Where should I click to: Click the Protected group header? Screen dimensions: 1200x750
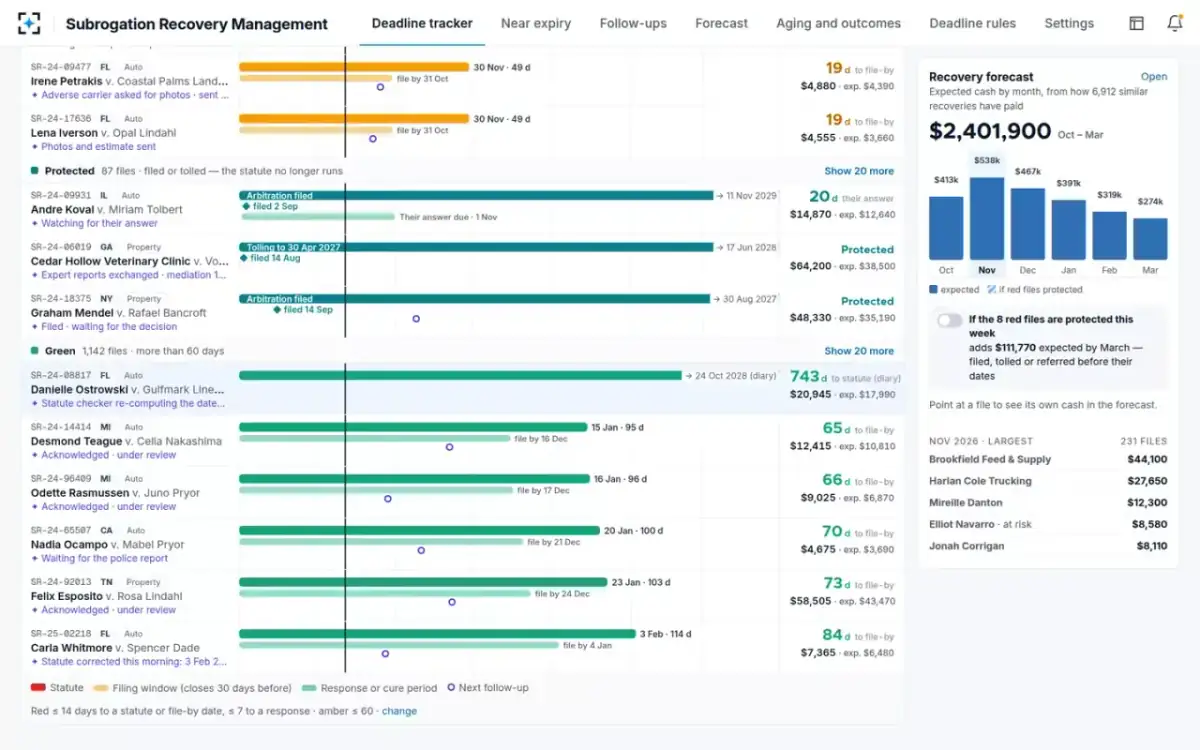point(462,171)
